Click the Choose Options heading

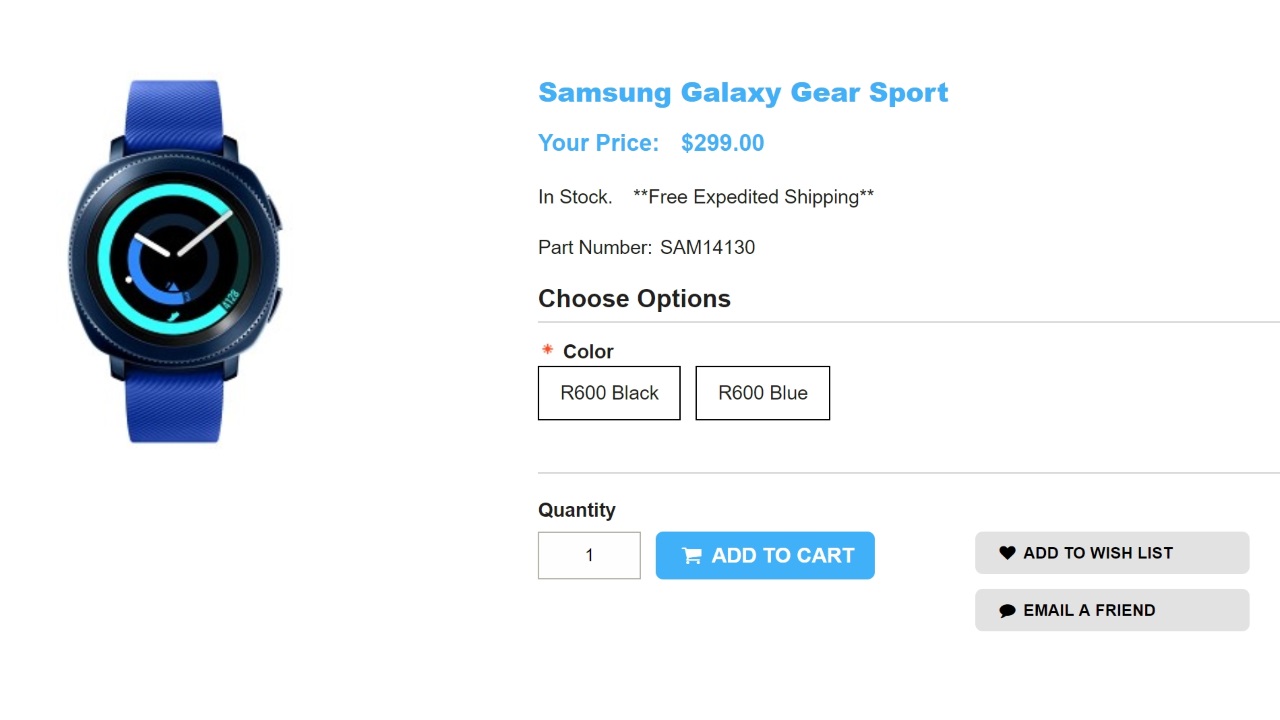tap(634, 299)
